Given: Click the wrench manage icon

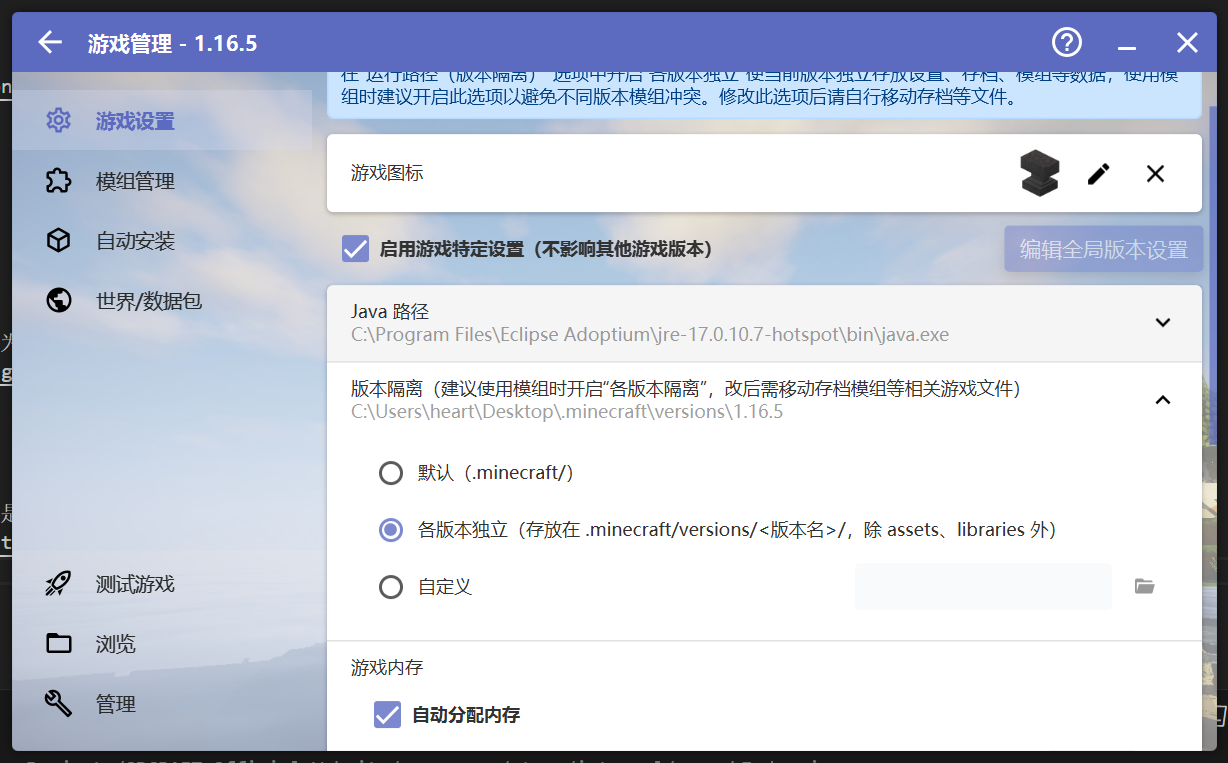Looking at the screenshot, I should (59, 704).
